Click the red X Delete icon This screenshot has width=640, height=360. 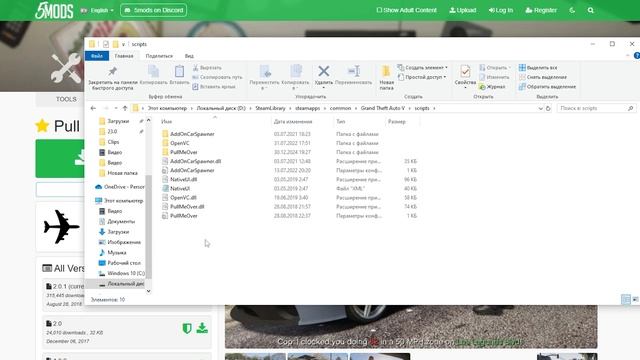tap(324, 71)
